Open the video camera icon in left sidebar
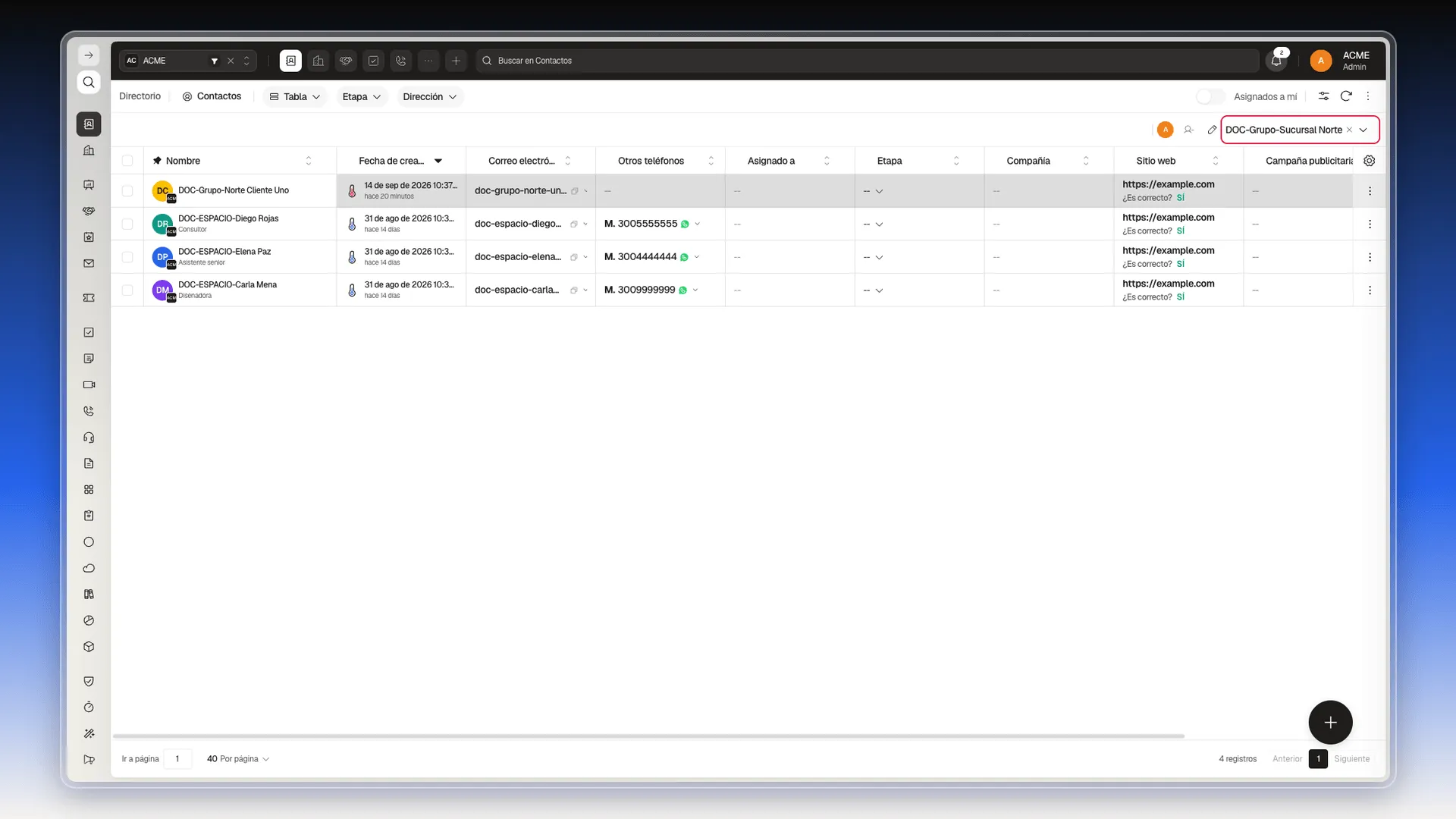This screenshot has height=819, width=1456. [89, 384]
